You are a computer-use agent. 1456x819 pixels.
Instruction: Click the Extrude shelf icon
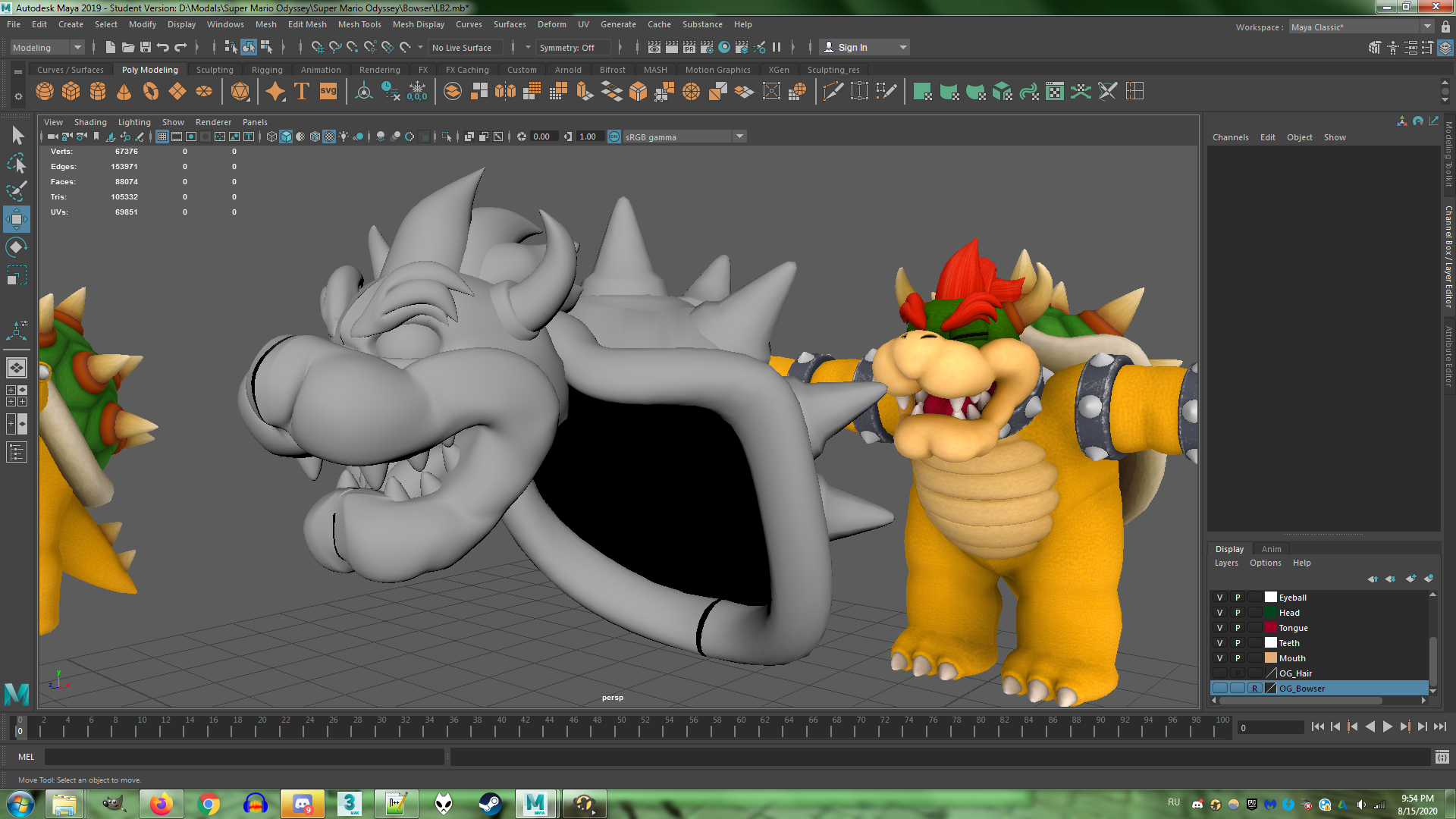585,92
